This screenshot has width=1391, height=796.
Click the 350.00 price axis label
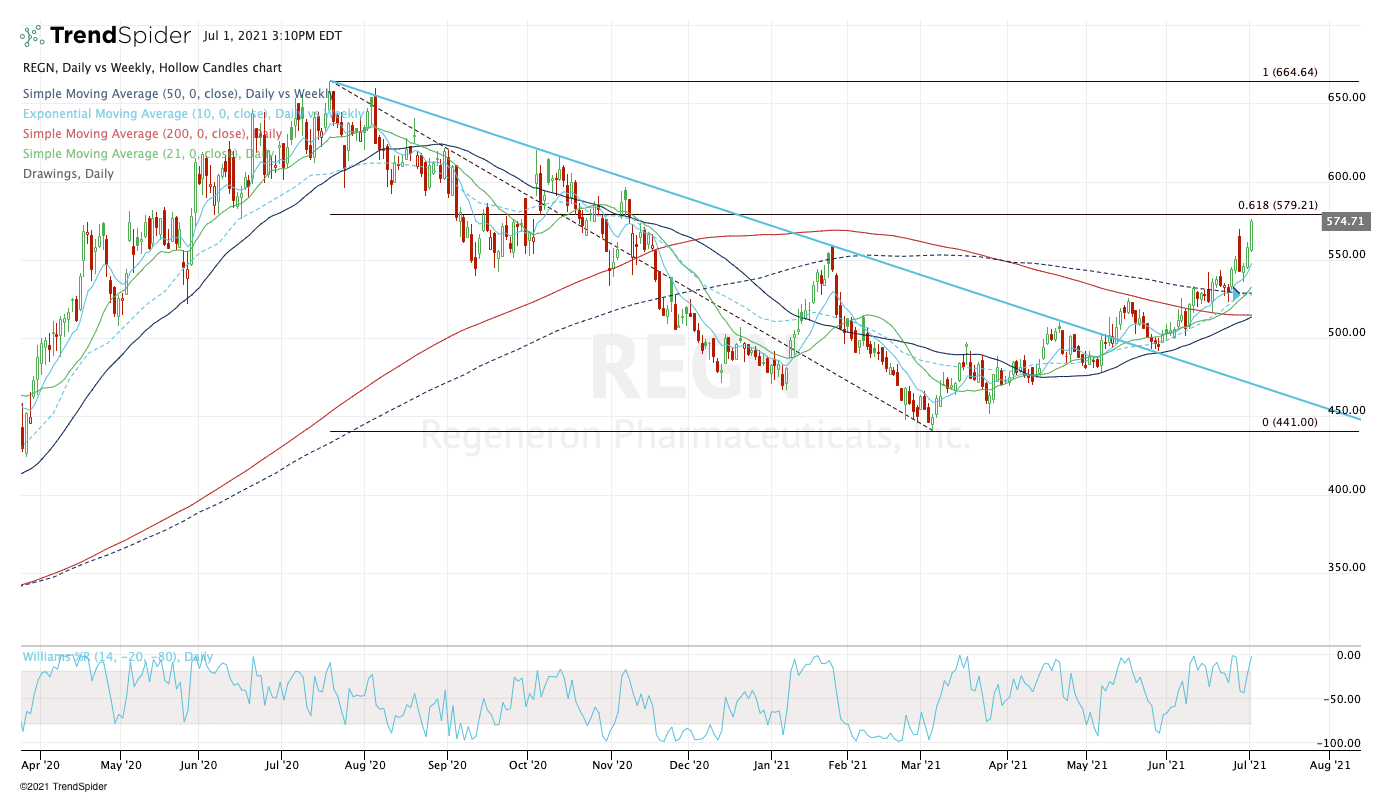[1346, 567]
